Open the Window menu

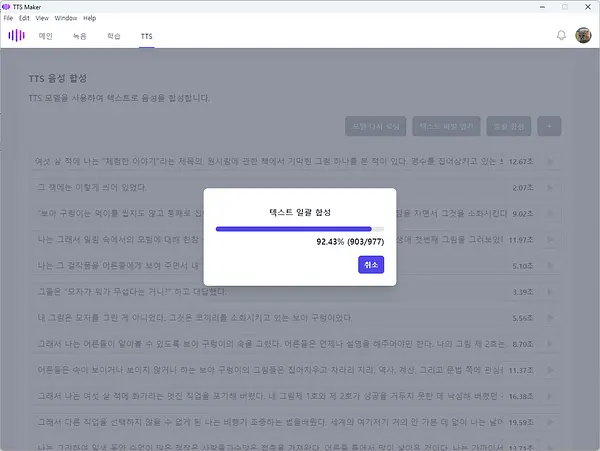click(66, 18)
